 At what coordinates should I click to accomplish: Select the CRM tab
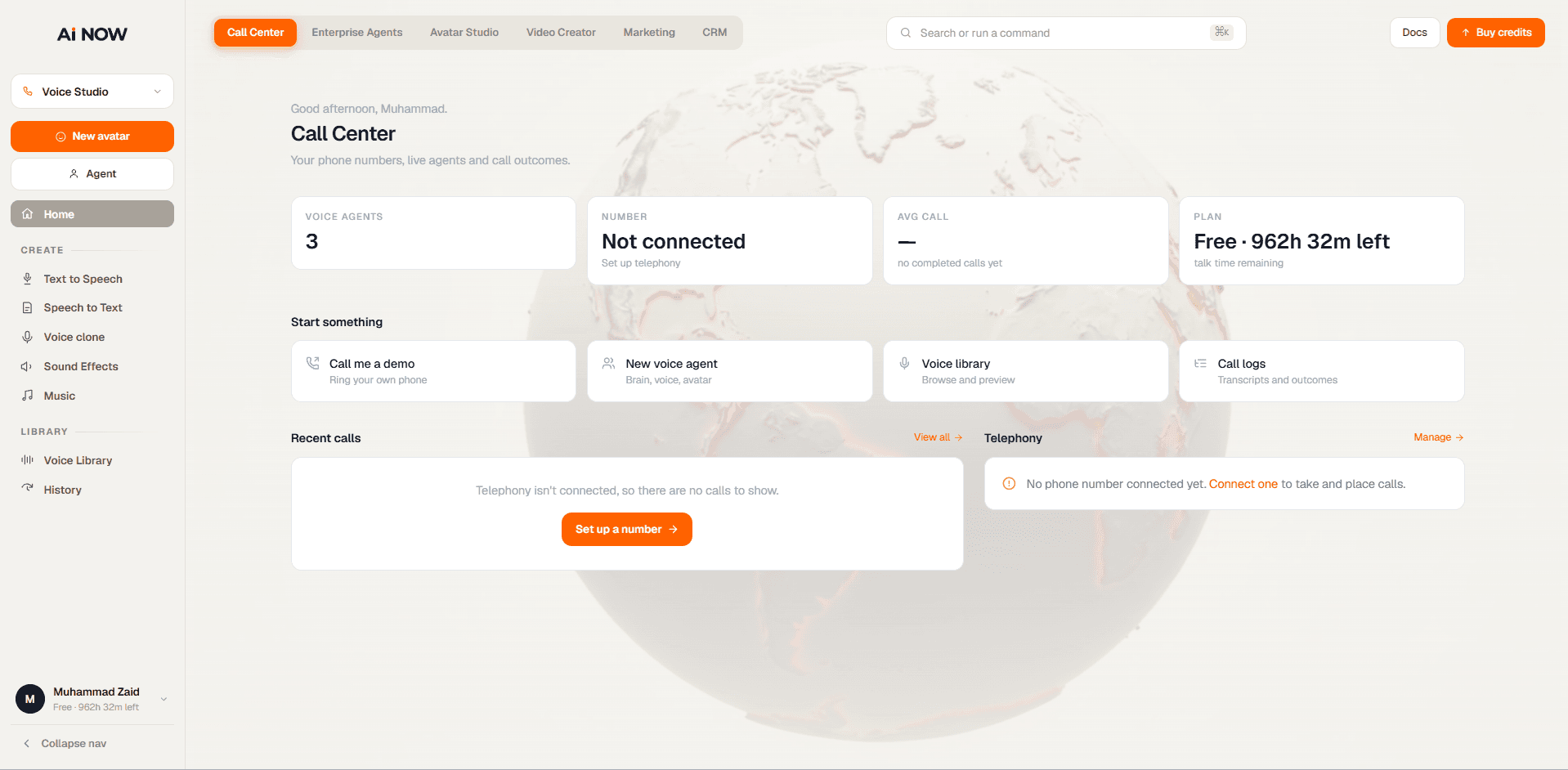pos(715,33)
